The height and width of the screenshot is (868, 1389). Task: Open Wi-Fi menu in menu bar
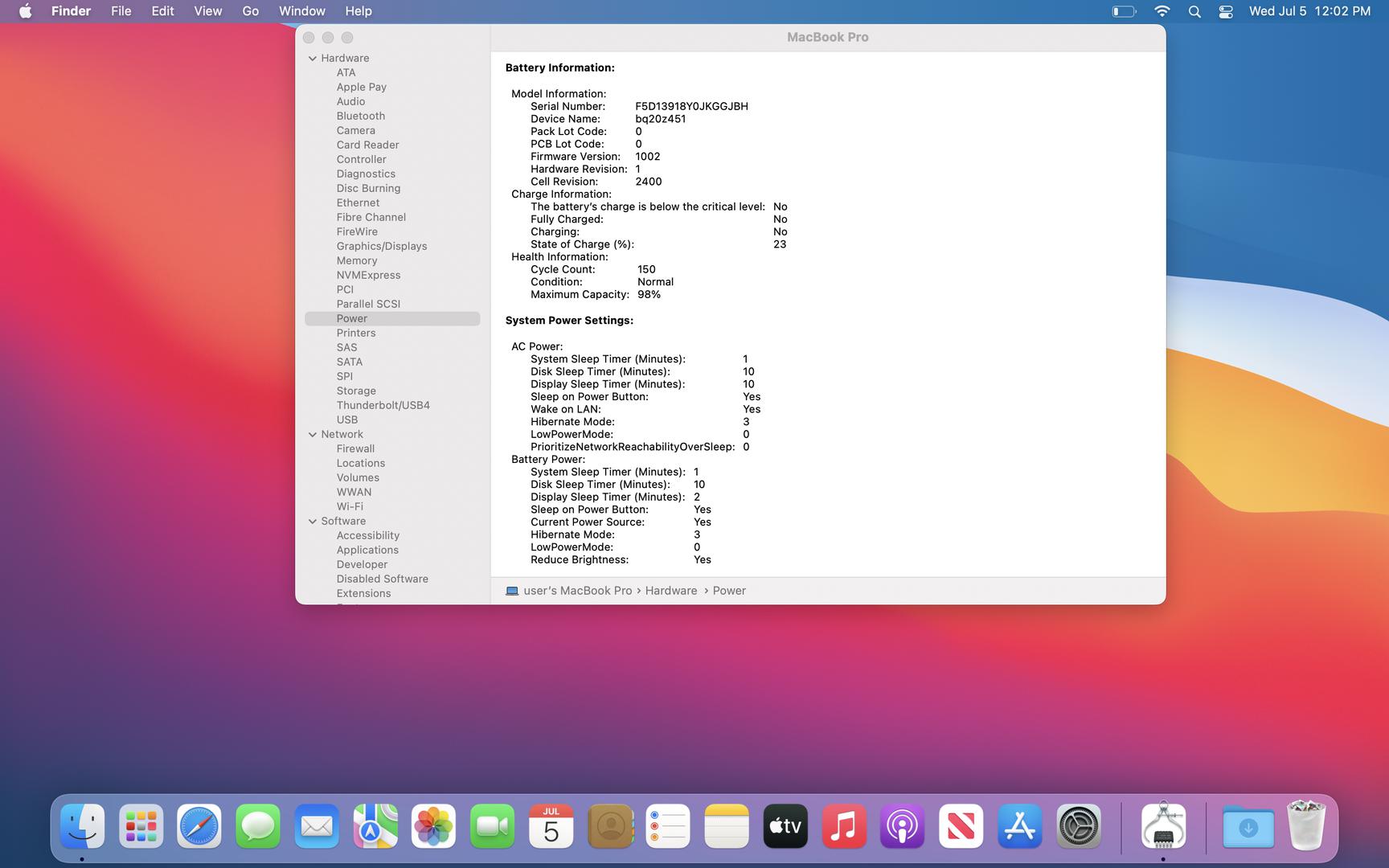(1162, 11)
